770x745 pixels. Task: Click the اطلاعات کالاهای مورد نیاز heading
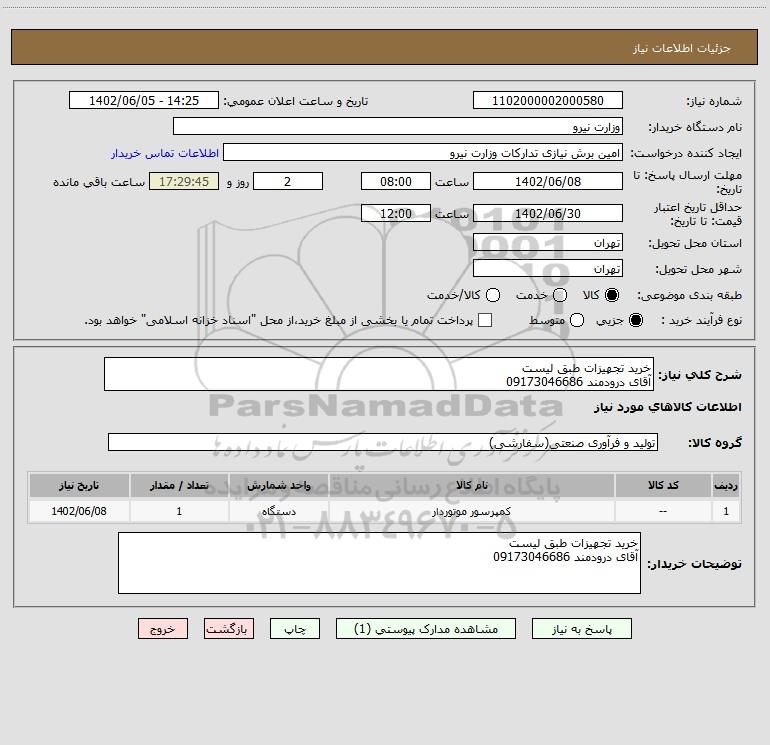tap(667, 407)
